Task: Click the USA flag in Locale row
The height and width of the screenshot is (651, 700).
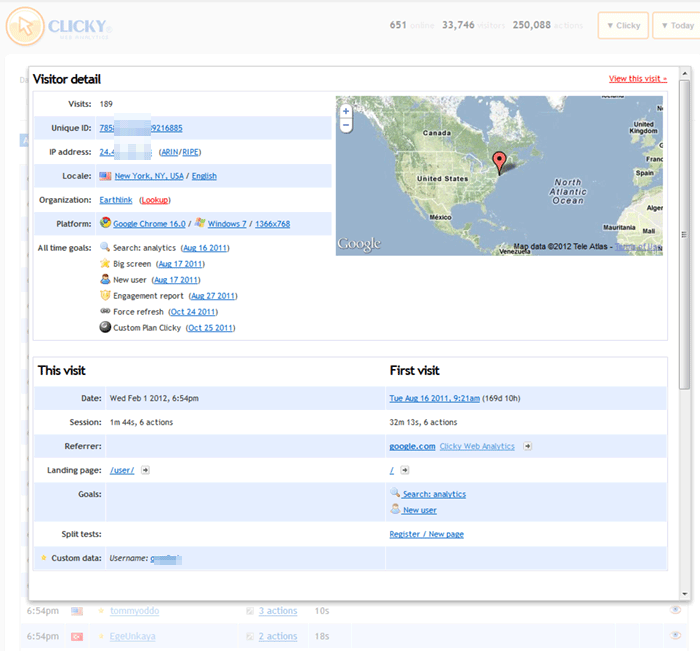Action: pos(105,176)
